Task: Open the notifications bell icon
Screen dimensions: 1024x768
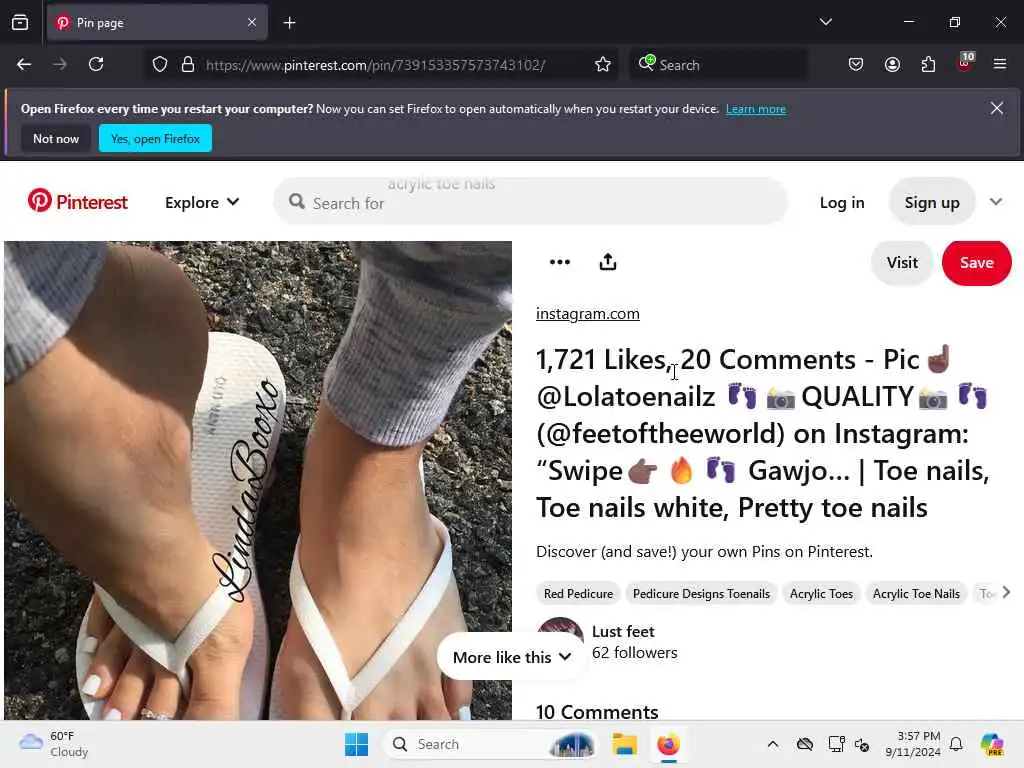Action: [956, 744]
